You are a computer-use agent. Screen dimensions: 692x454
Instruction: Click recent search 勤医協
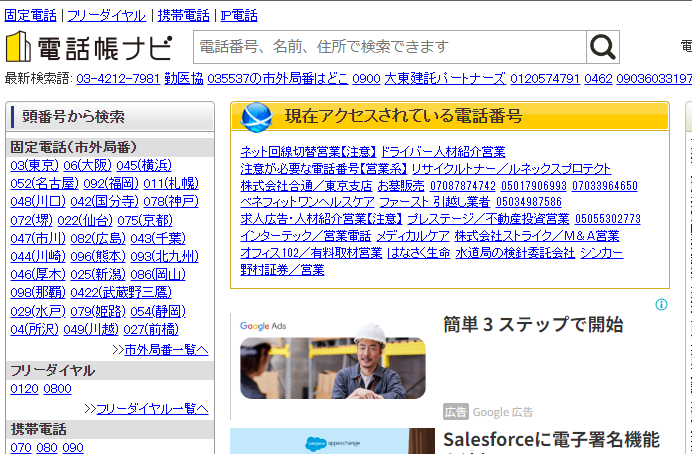[184, 79]
